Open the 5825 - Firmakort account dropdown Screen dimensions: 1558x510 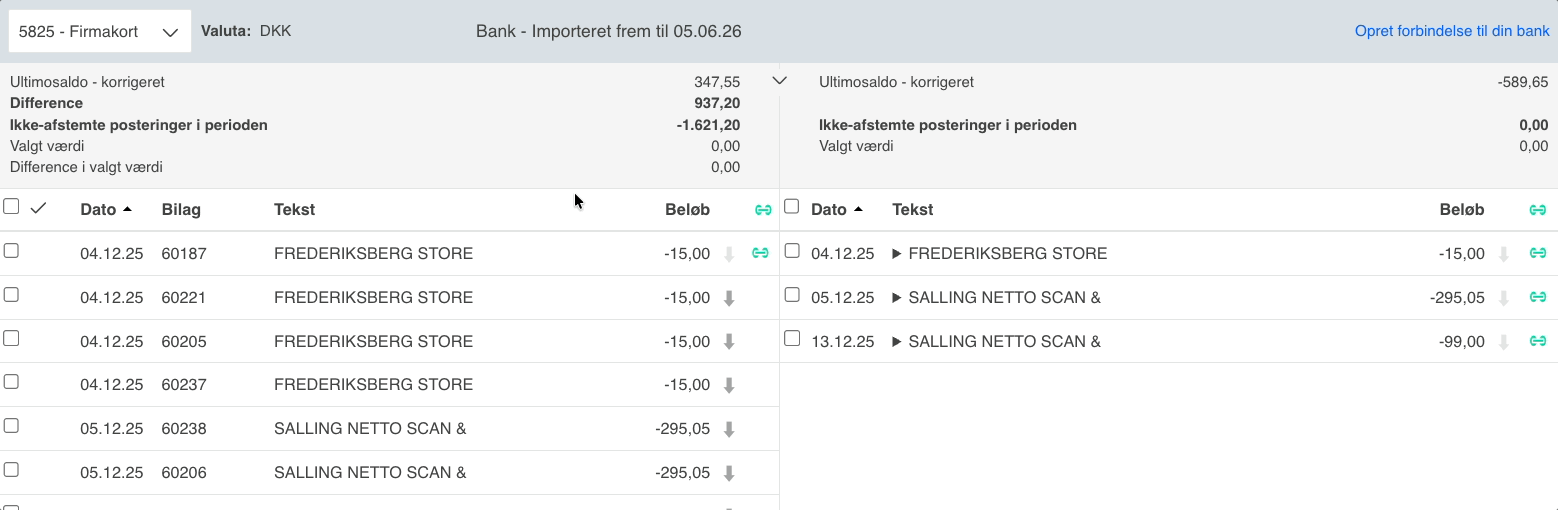click(x=99, y=32)
